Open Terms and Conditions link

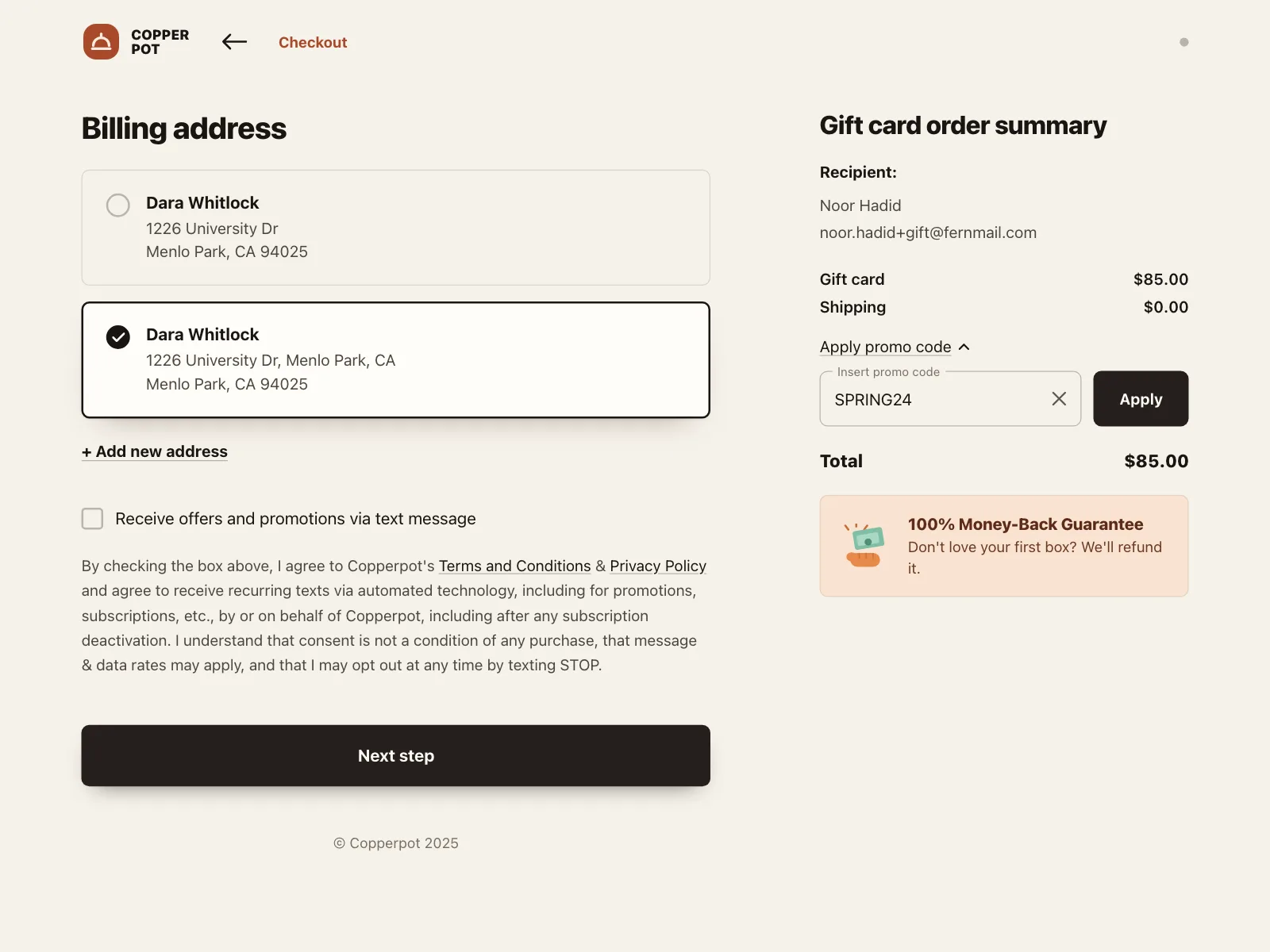coord(515,566)
